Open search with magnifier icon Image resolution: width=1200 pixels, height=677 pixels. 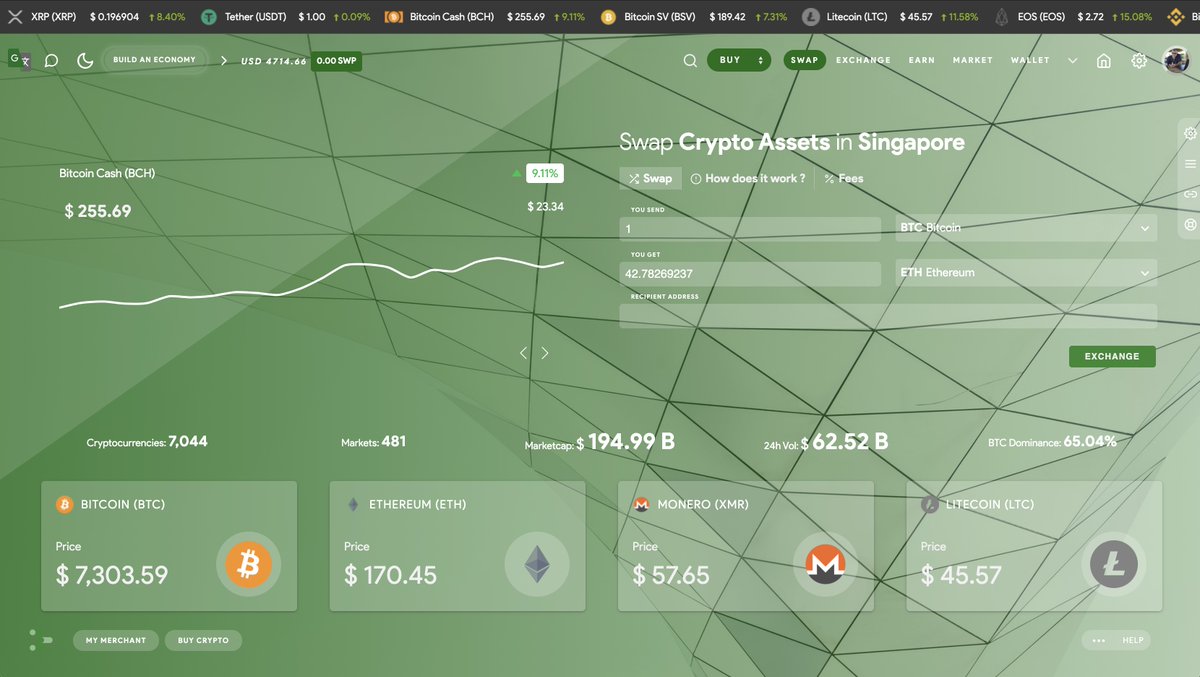pos(690,61)
